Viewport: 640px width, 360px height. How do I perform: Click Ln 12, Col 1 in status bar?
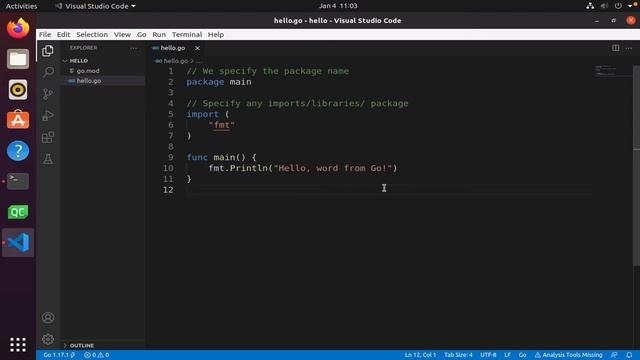[420, 355]
